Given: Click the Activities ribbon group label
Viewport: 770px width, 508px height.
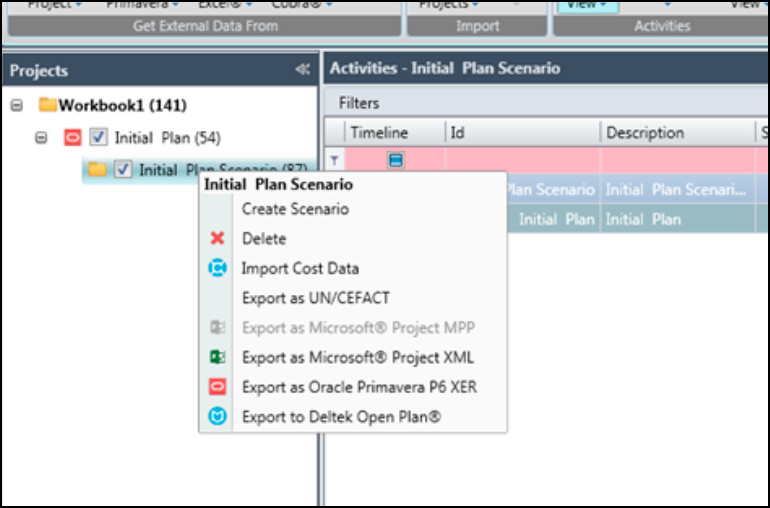Looking at the screenshot, I should pos(662,26).
